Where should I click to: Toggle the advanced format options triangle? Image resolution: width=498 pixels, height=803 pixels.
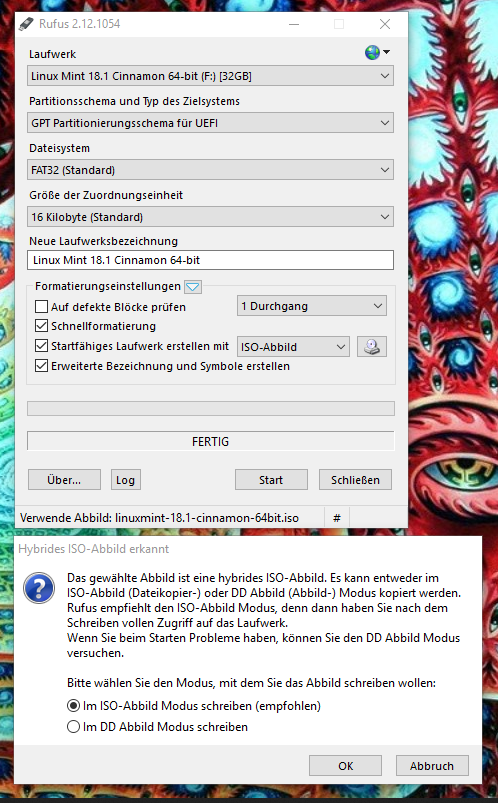click(x=193, y=287)
